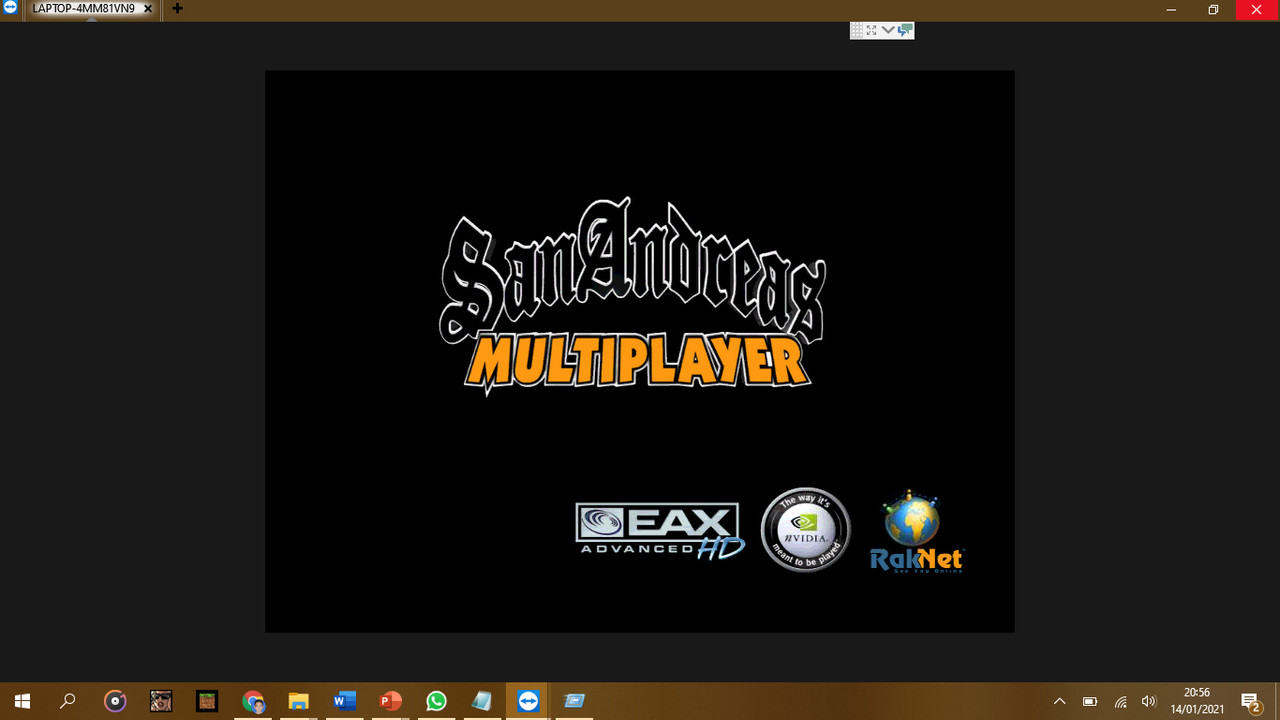This screenshot has width=1280, height=720.
Task: Open clock showing 20:56 14/01/2021
Action: (x=1197, y=701)
